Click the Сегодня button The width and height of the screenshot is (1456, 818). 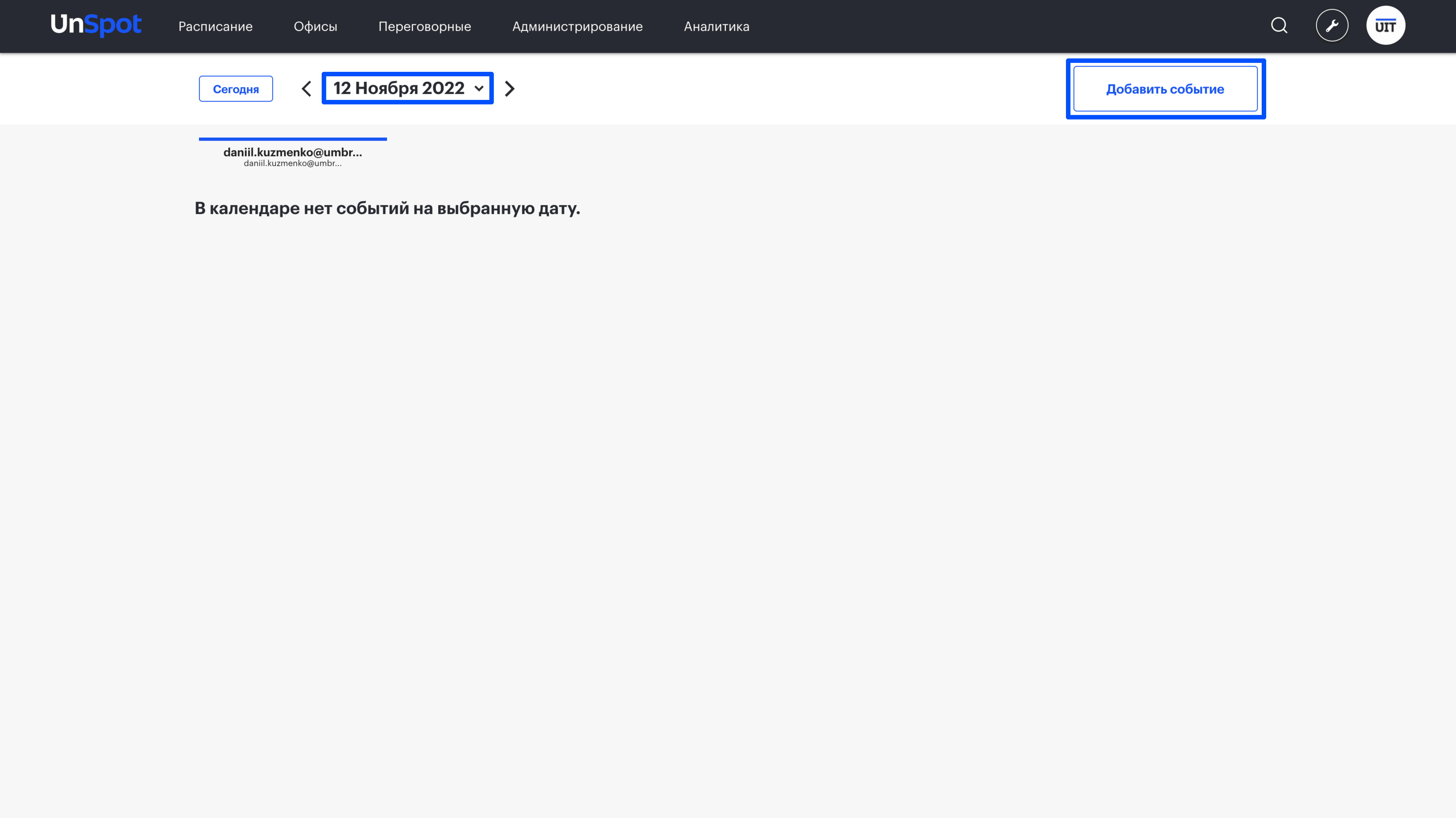[236, 89]
